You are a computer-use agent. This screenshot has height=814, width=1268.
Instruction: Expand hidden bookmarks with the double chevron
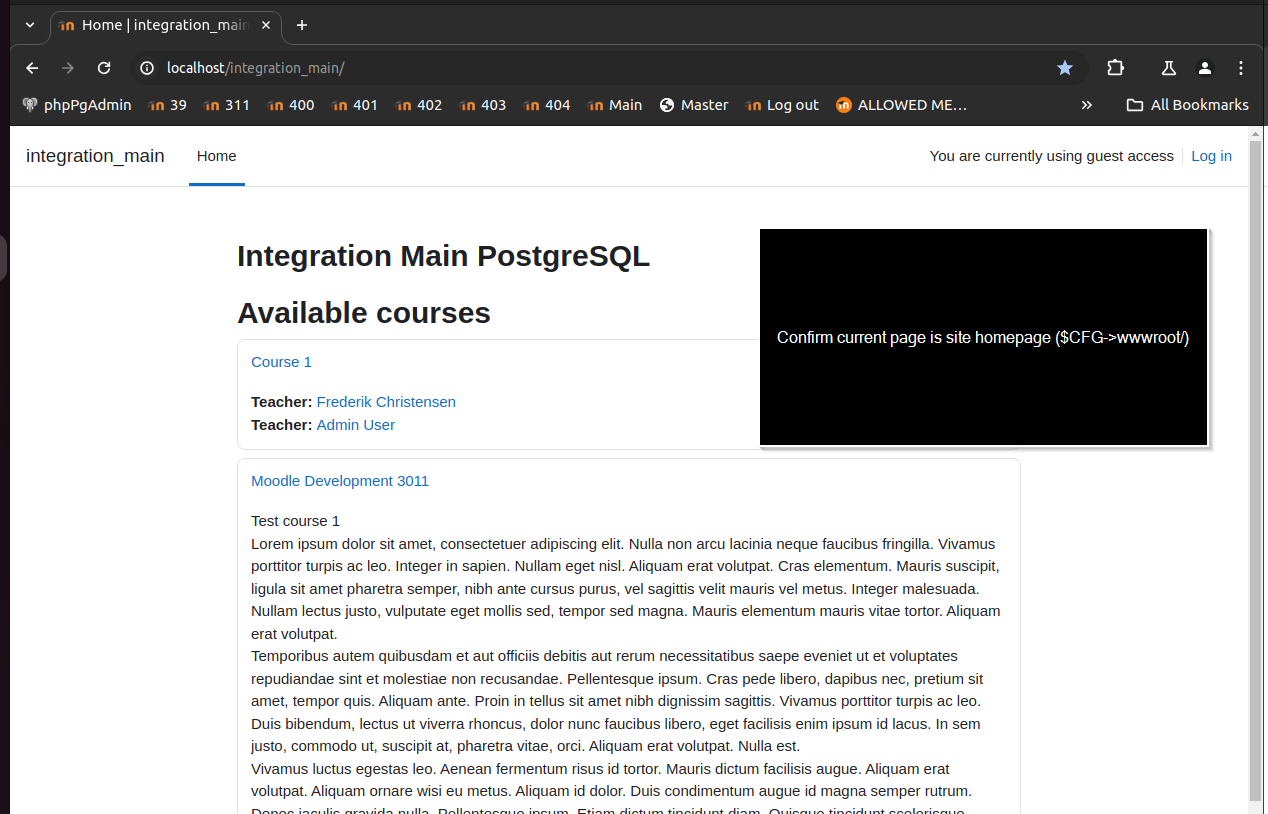pos(1087,104)
